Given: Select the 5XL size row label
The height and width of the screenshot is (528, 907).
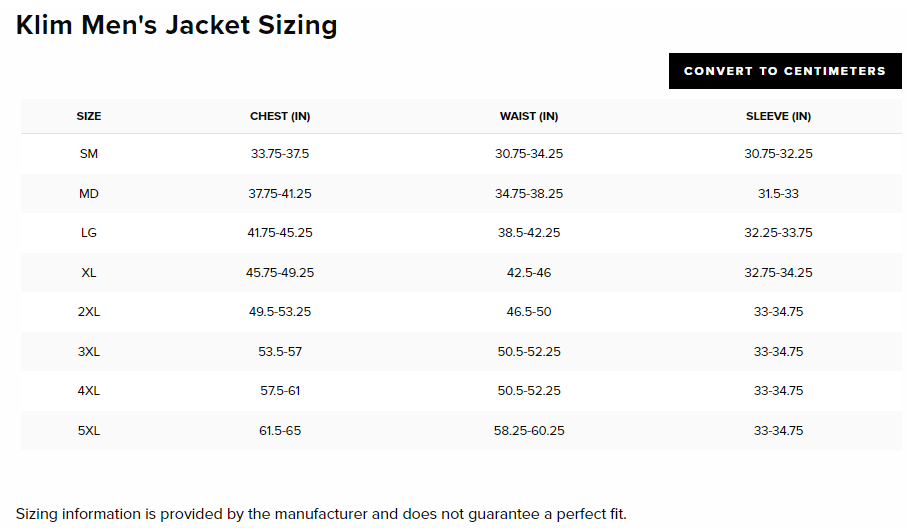Looking at the screenshot, I should pos(89,431).
